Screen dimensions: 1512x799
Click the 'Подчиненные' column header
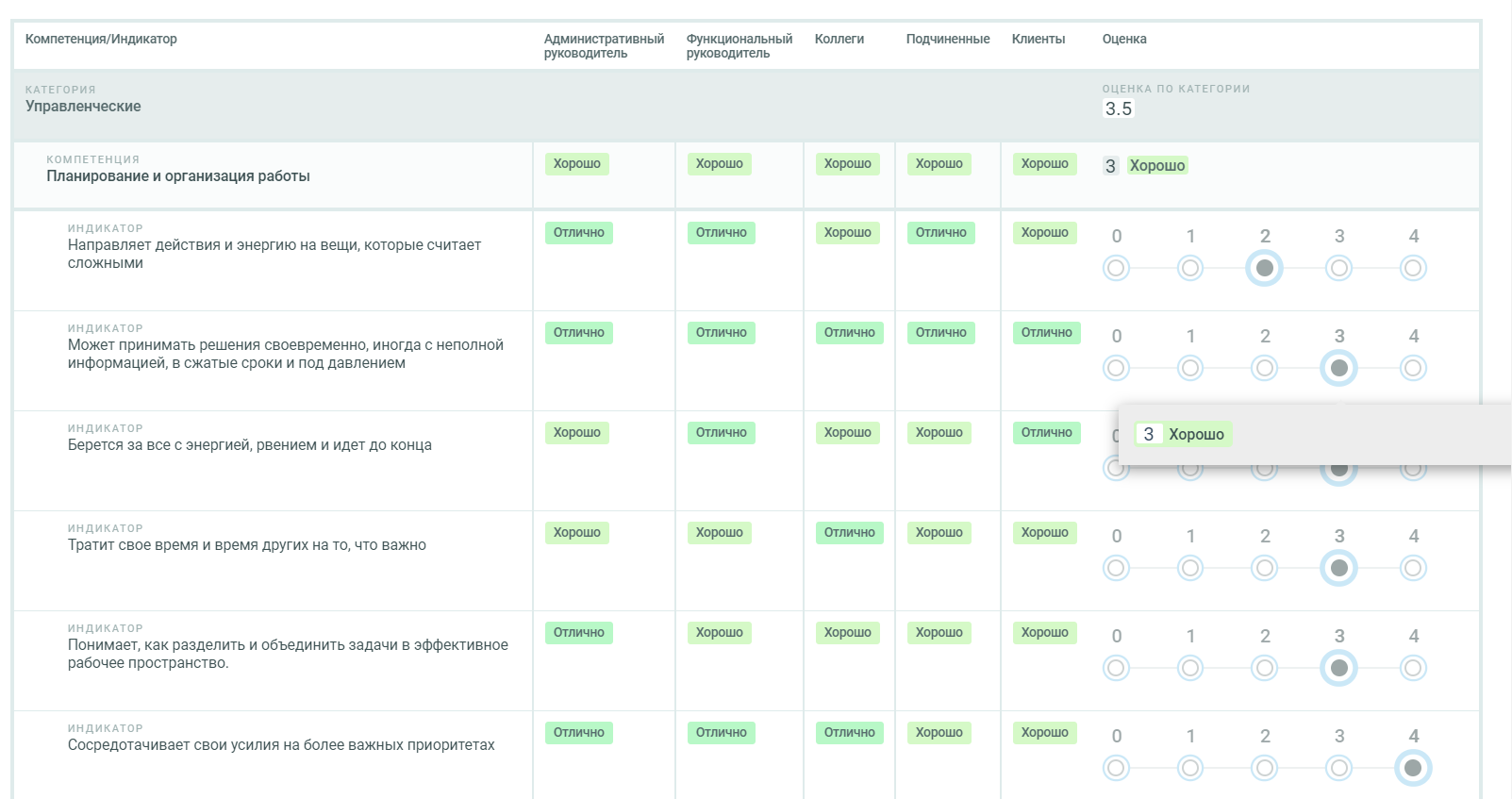(948, 39)
